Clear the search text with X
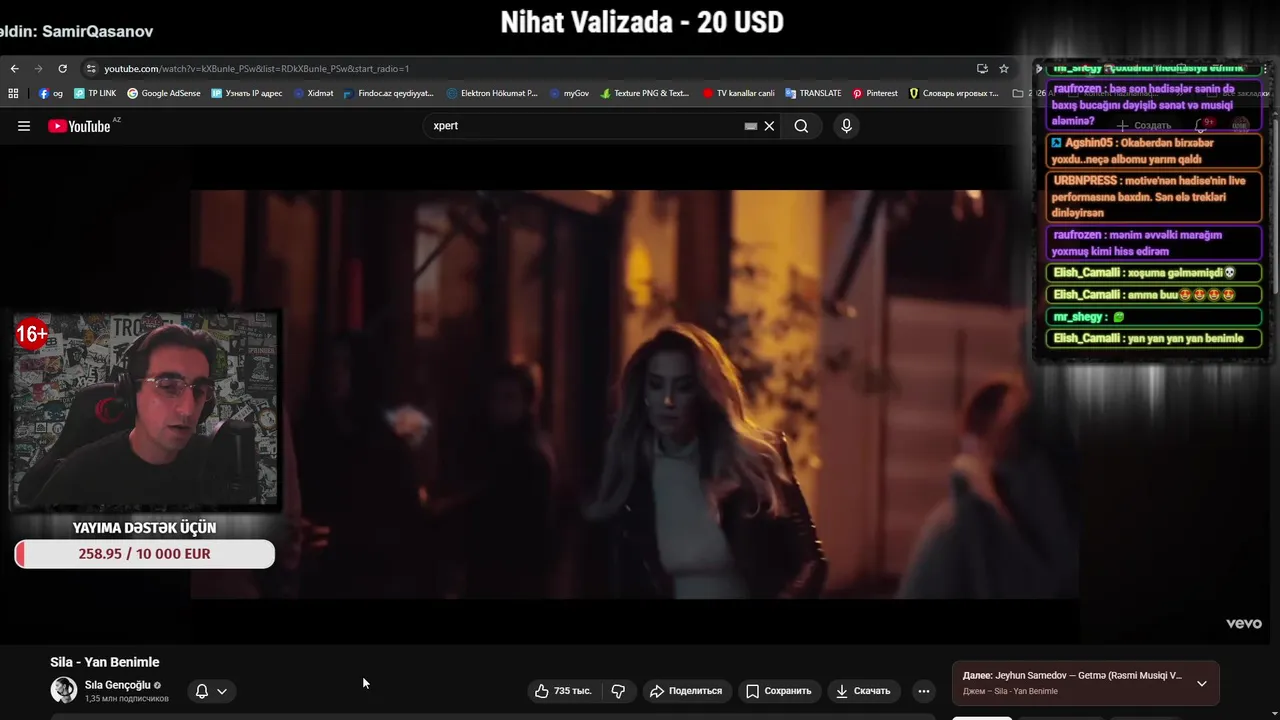Viewport: 1280px width, 720px height. pyautogui.click(x=769, y=126)
